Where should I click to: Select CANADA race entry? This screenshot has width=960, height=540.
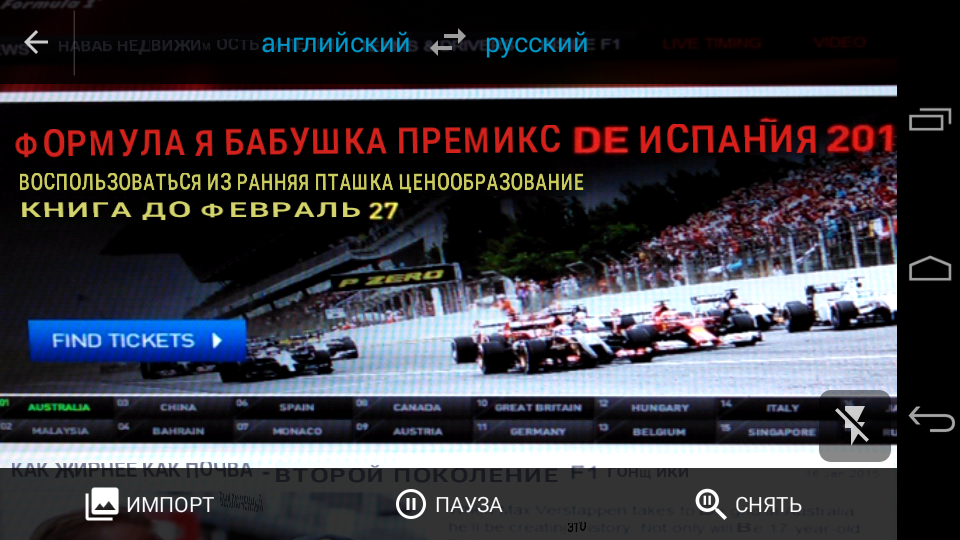pos(417,407)
